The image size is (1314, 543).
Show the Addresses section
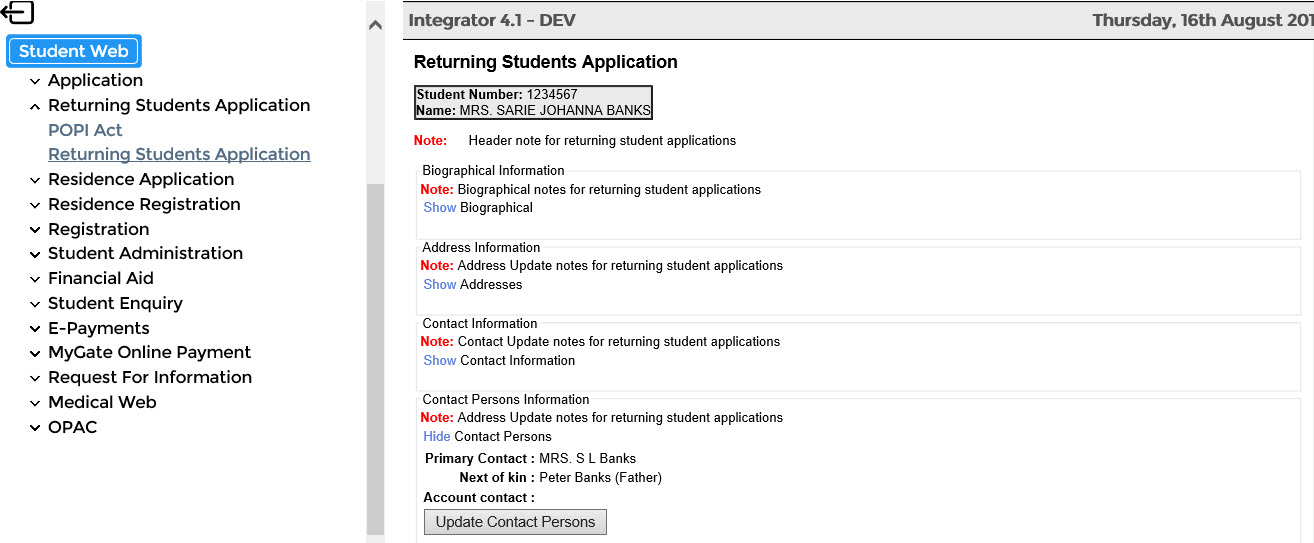(x=439, y=285)
